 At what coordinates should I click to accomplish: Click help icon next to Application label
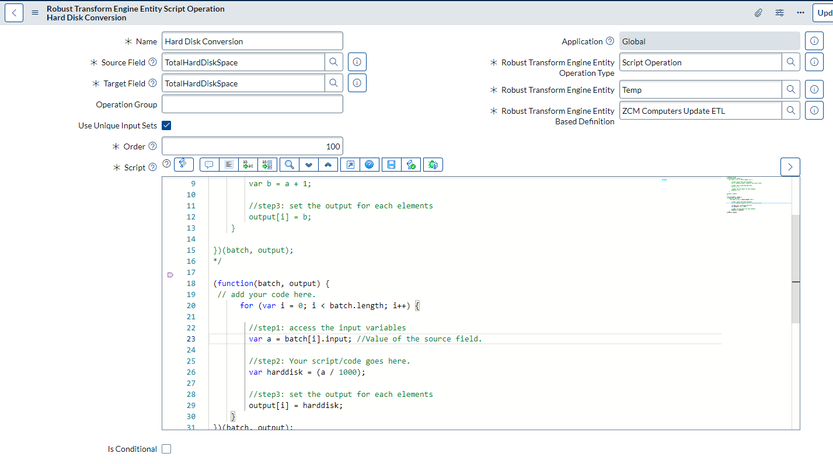click(x=610, y=41)
